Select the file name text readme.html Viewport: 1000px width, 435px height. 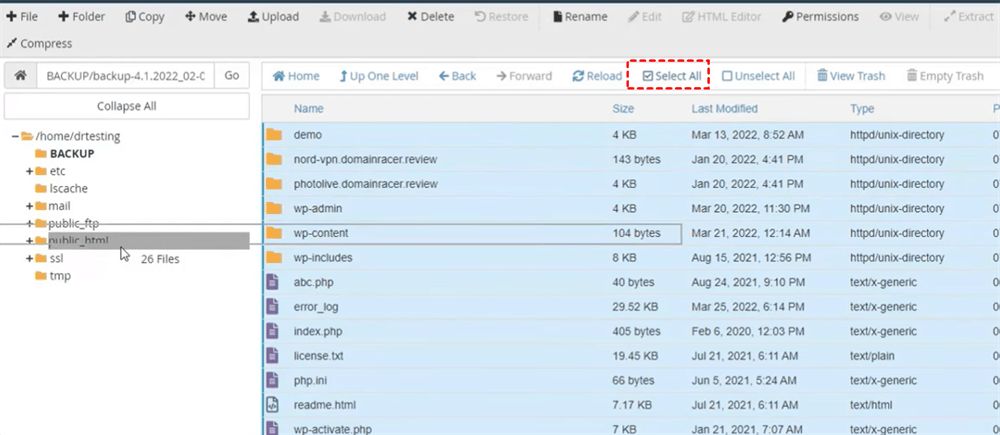click(325, 405)
